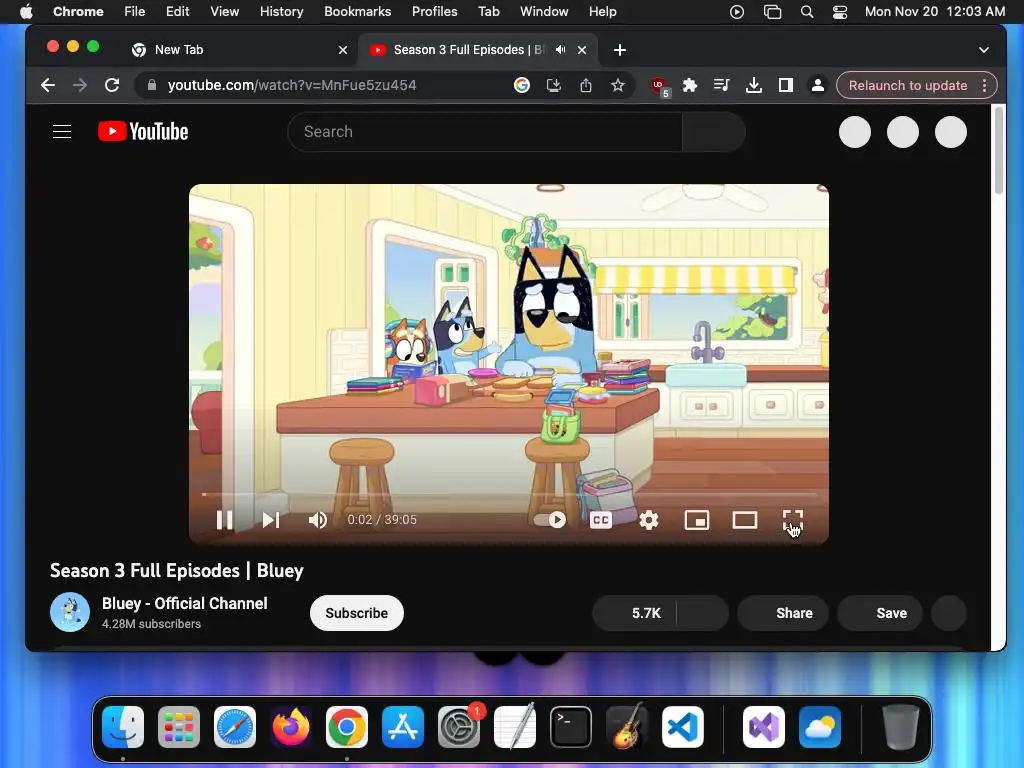
Task: Reload the YouTube page
Action: (x=112, y=86)
